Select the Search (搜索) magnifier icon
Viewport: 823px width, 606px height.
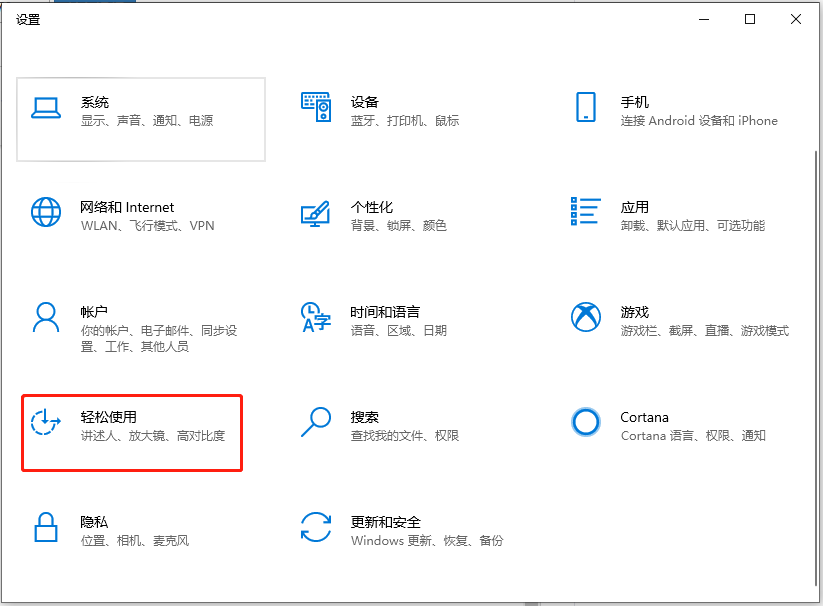pos(316,423)
